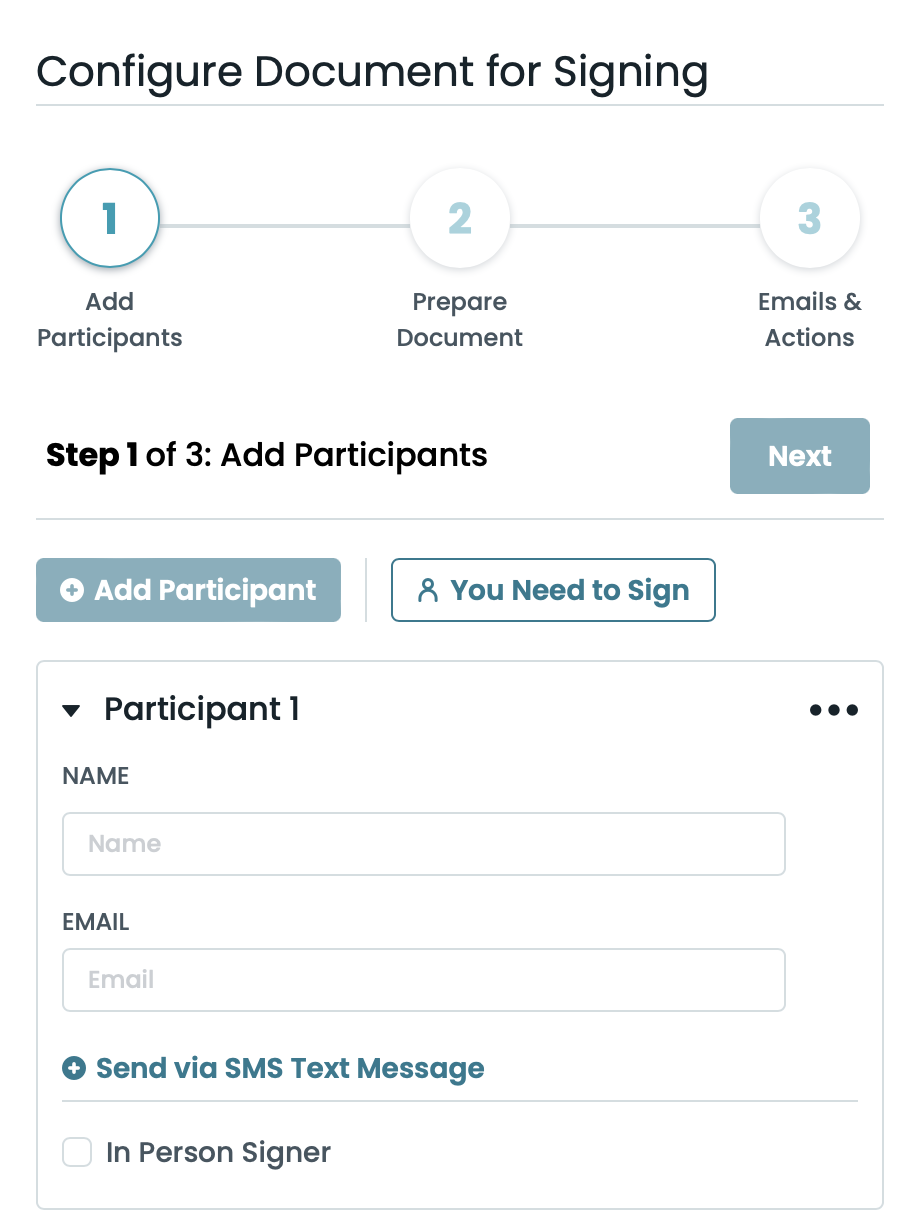Image resolution: width=922 pixels, height=1228 pixels.
Task: Click into the Email input field
Action: click(x=423, y=980)
